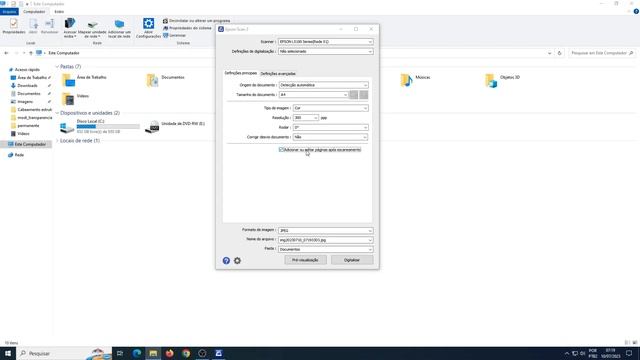640x360 pixels.
Task: Select permanente folder in sidebar
Action: point(28,126)
